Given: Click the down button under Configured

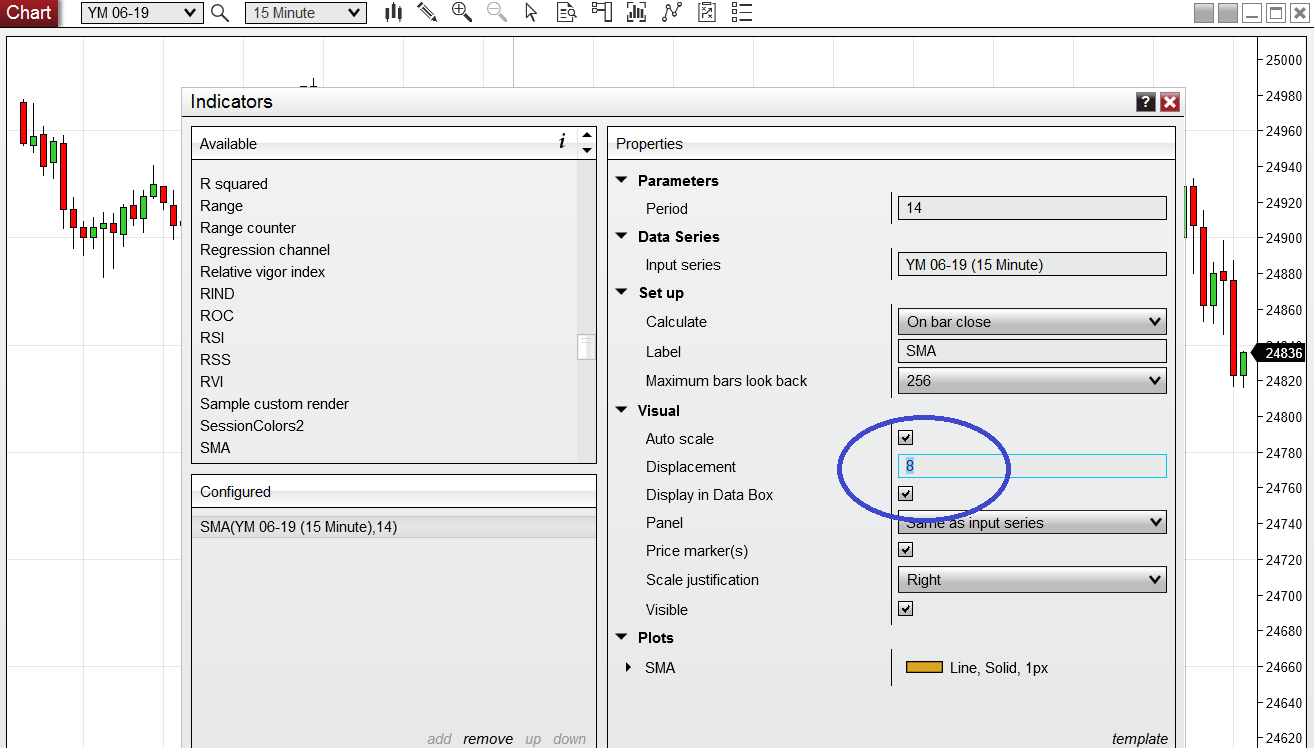Looking at the screenshot, I should [x=570, y=739].
